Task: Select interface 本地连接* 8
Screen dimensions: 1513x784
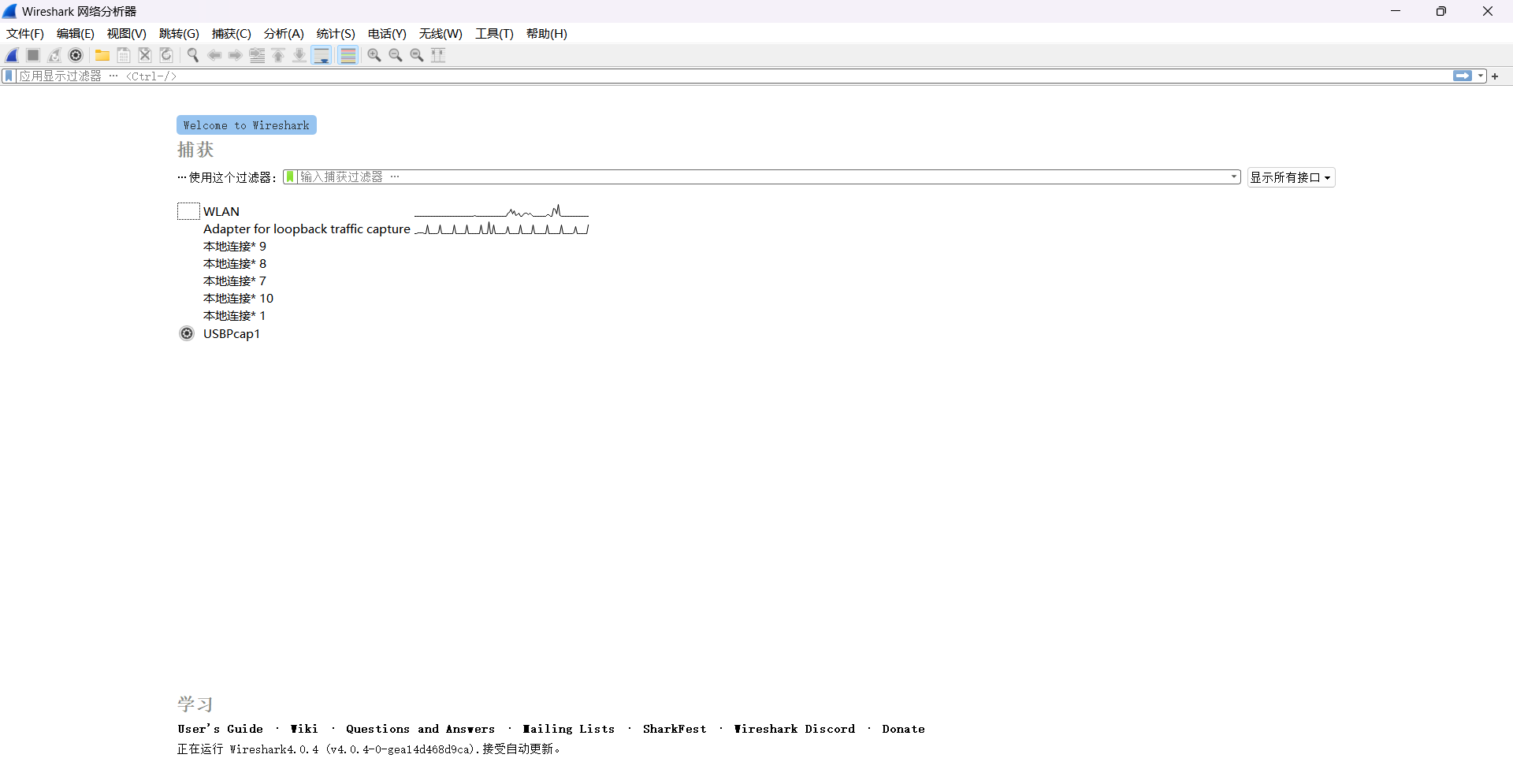Action: [235, 264]
